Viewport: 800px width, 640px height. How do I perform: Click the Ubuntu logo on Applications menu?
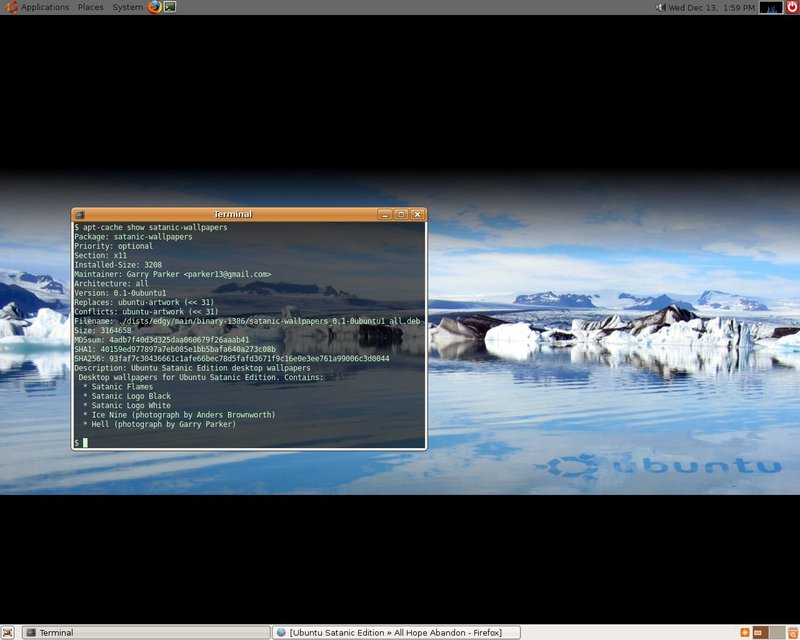point(9,7)
